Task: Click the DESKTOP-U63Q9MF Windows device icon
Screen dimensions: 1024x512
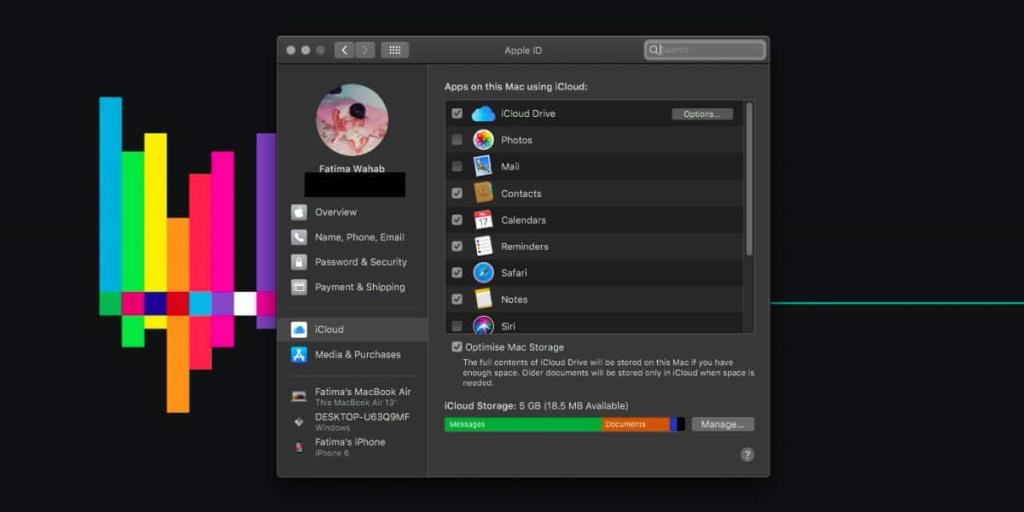Action: (x=299, y=422)
